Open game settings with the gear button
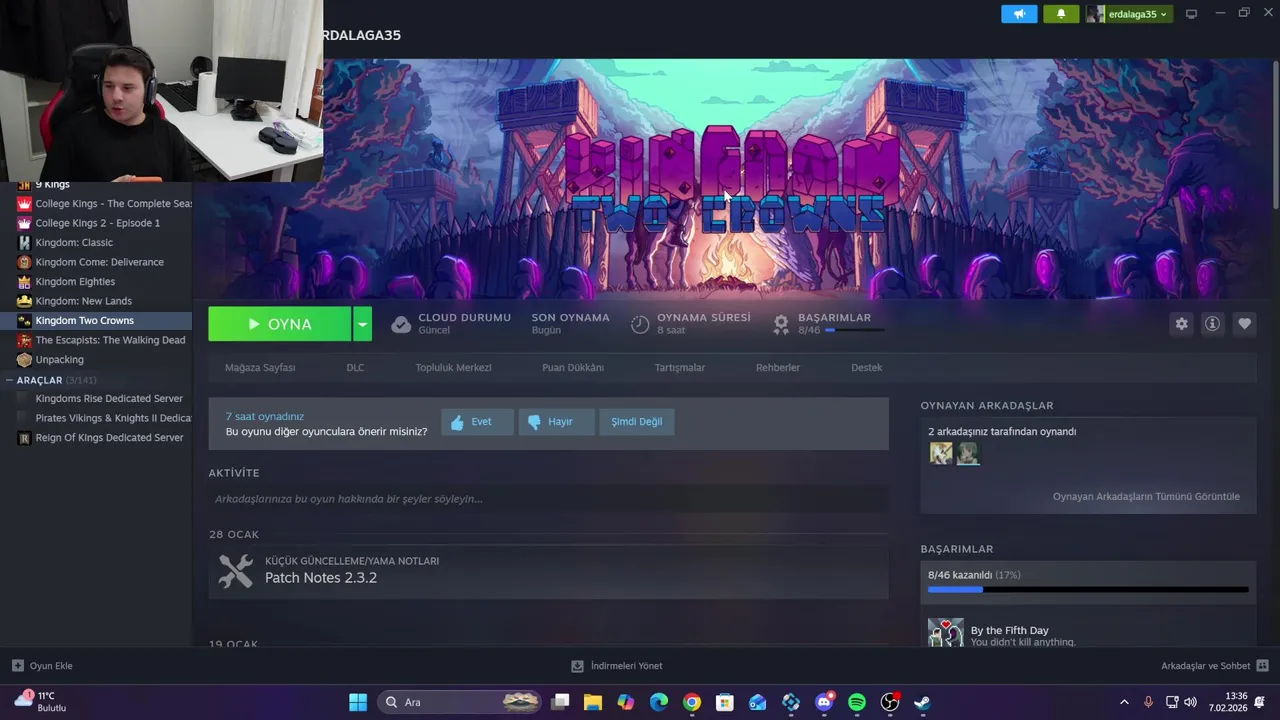Screen dimensions: 1280x720 (x=1182, y=324)
